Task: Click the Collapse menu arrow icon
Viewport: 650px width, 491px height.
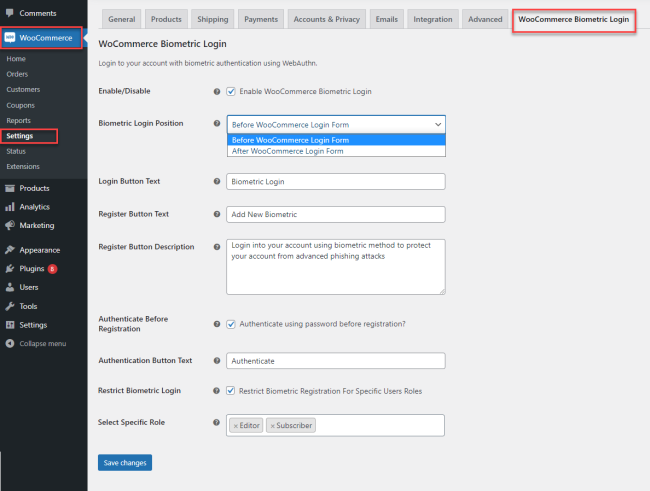Action: 10,343
